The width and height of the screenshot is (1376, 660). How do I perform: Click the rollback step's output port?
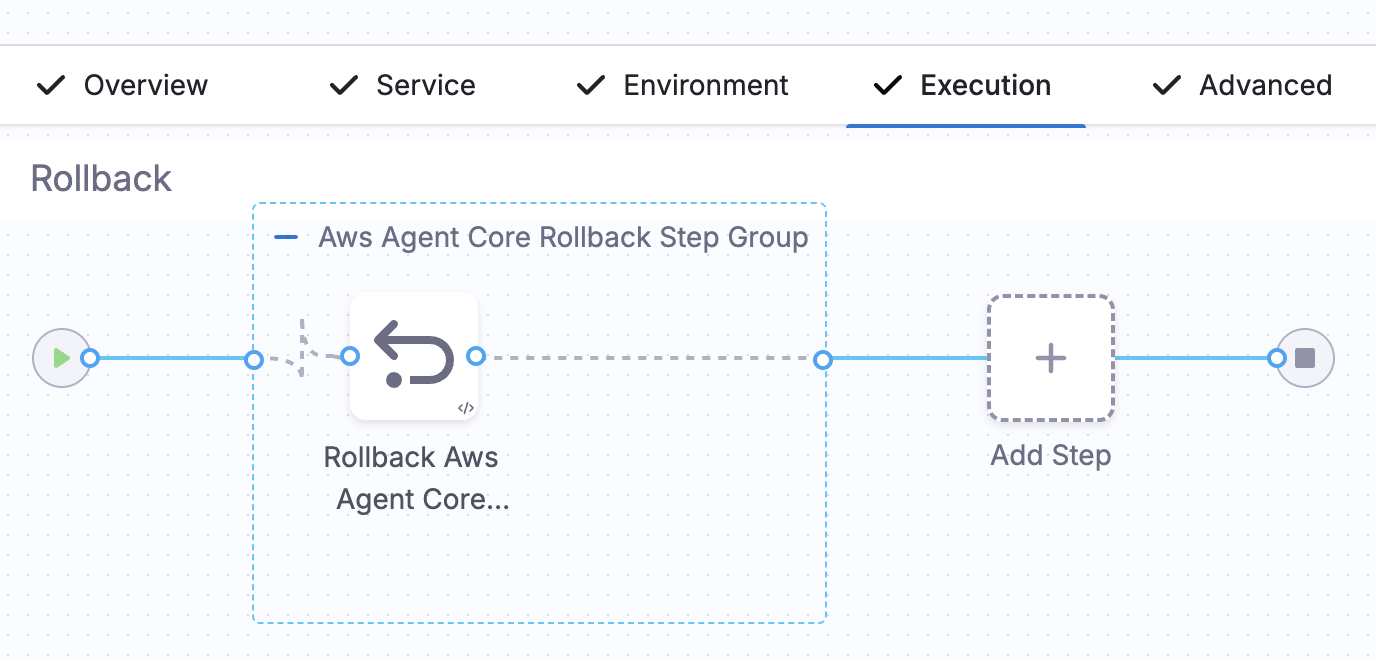click(476, 355)
